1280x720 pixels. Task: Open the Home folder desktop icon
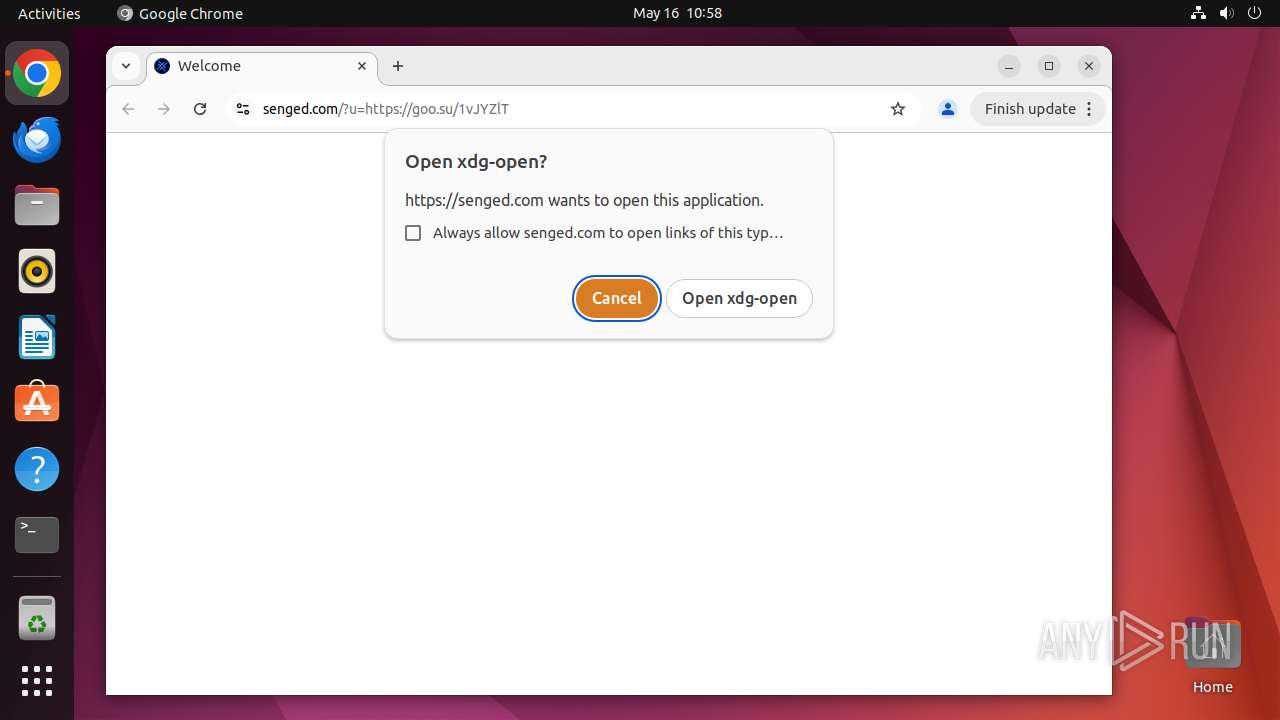(1212, 655)
